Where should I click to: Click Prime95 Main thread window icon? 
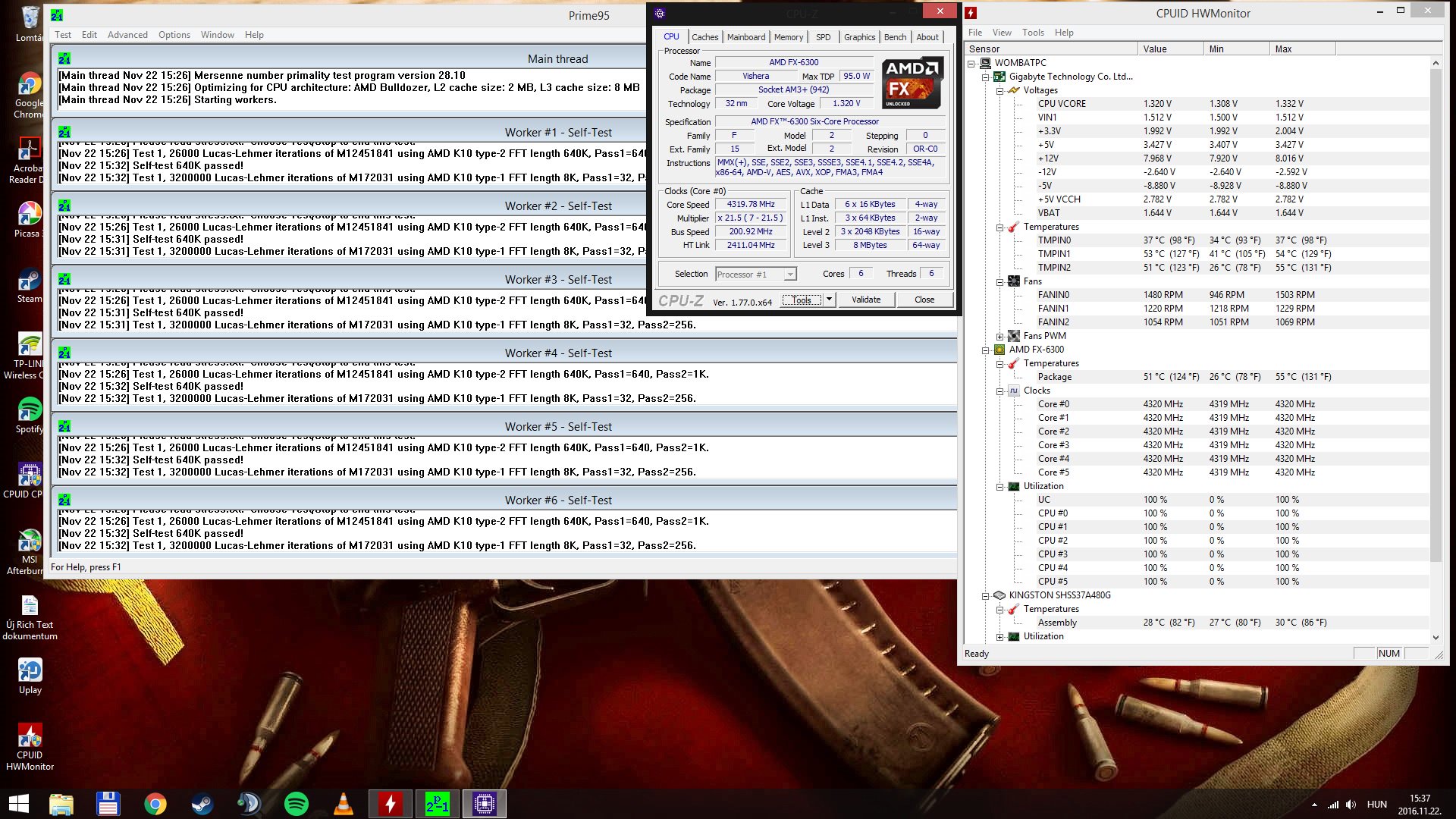(64, 58)
